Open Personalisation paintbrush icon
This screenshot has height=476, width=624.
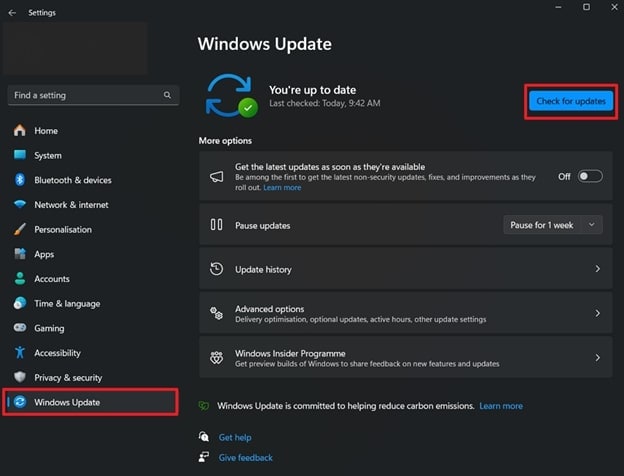click(20, 229)
